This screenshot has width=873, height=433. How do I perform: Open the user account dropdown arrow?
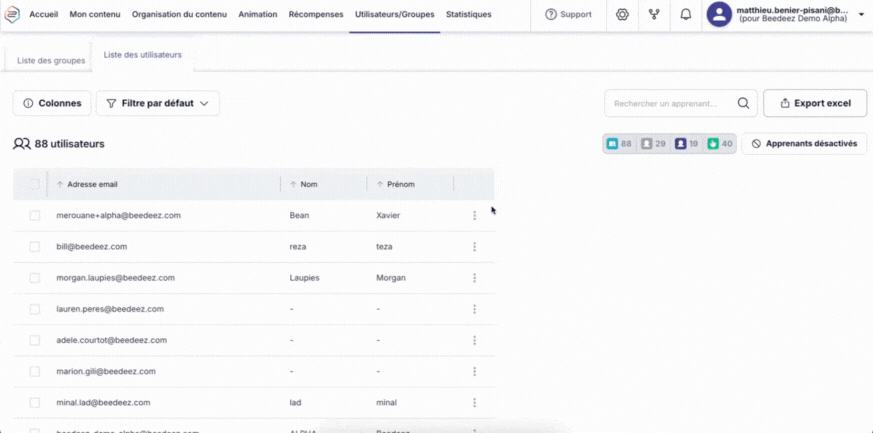(x=861, y=15)
